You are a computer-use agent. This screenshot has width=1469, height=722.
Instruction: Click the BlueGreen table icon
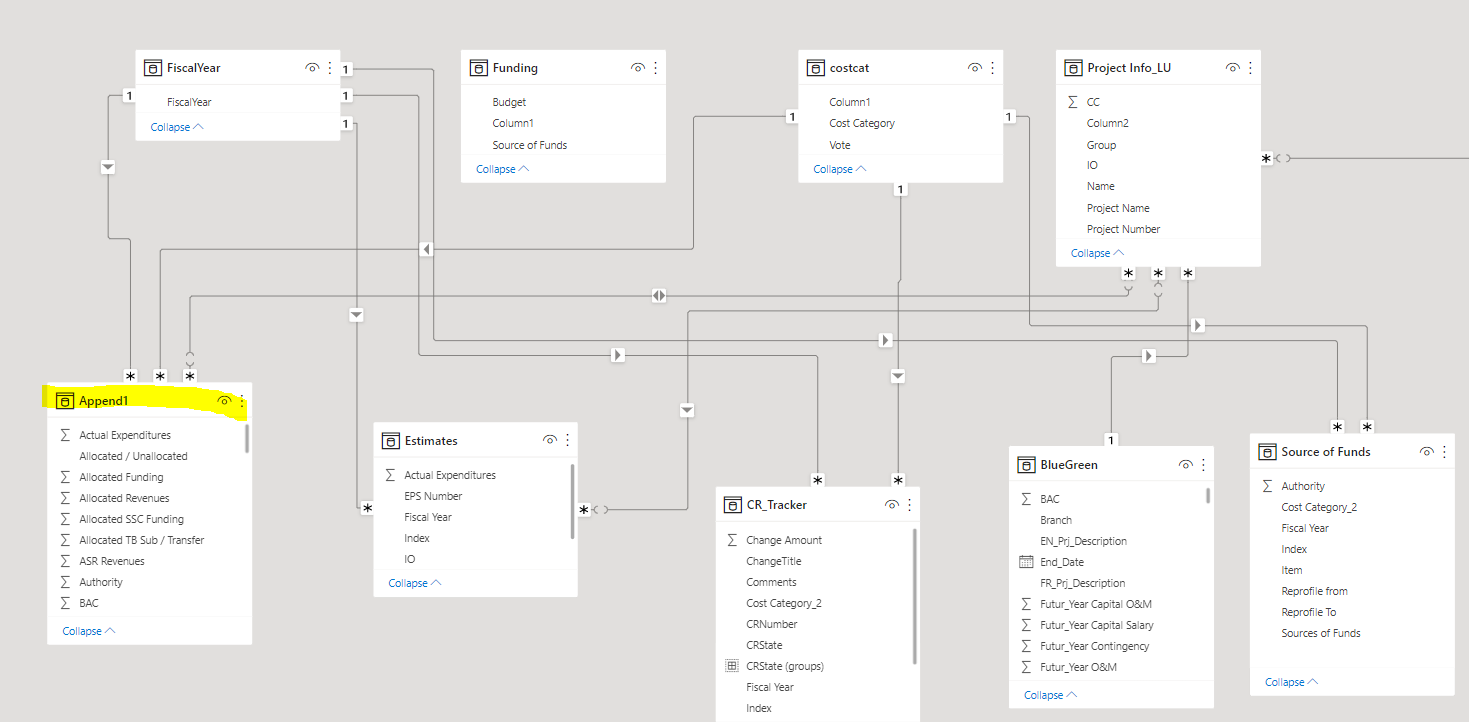pyautogui.click(x=1026, y=465)
